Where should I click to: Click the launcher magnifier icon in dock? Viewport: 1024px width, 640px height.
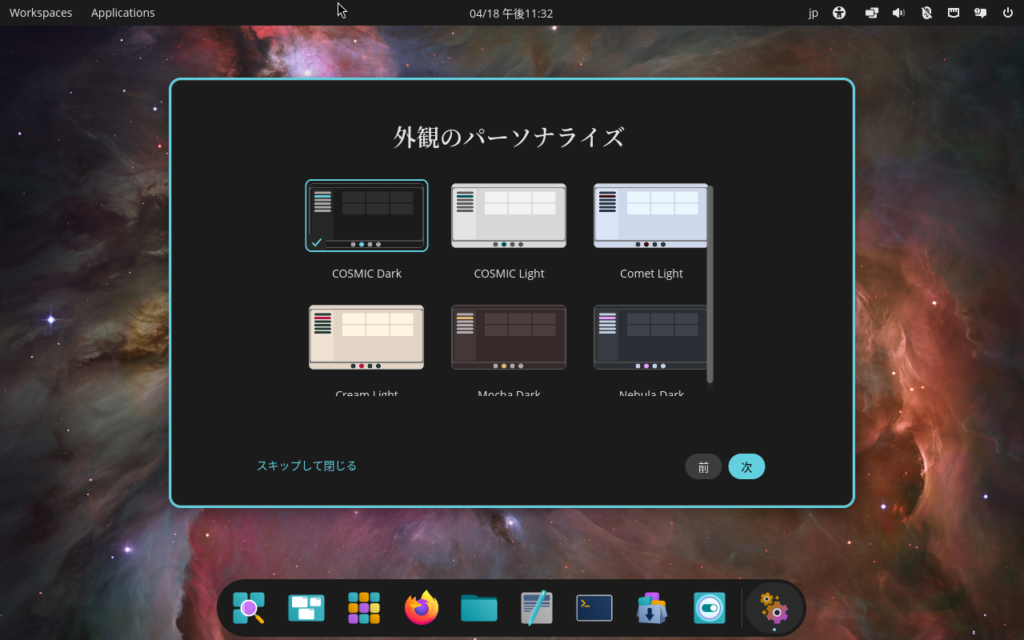[x=248, y=607]
